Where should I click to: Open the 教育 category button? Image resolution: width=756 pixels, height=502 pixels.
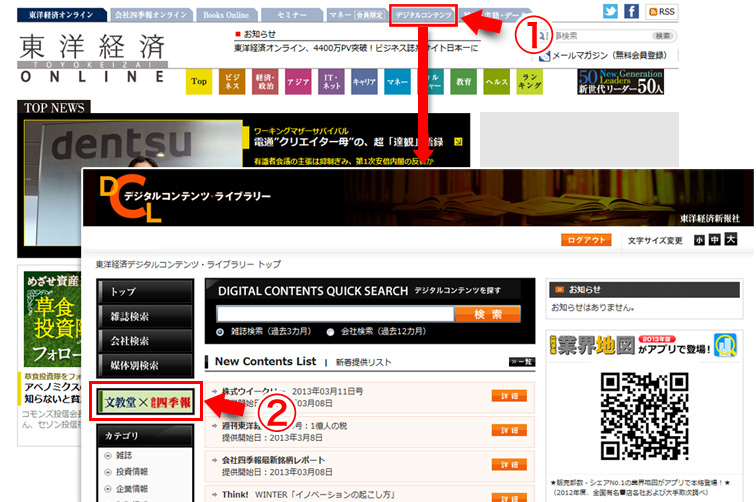click(x=463, y=81)
